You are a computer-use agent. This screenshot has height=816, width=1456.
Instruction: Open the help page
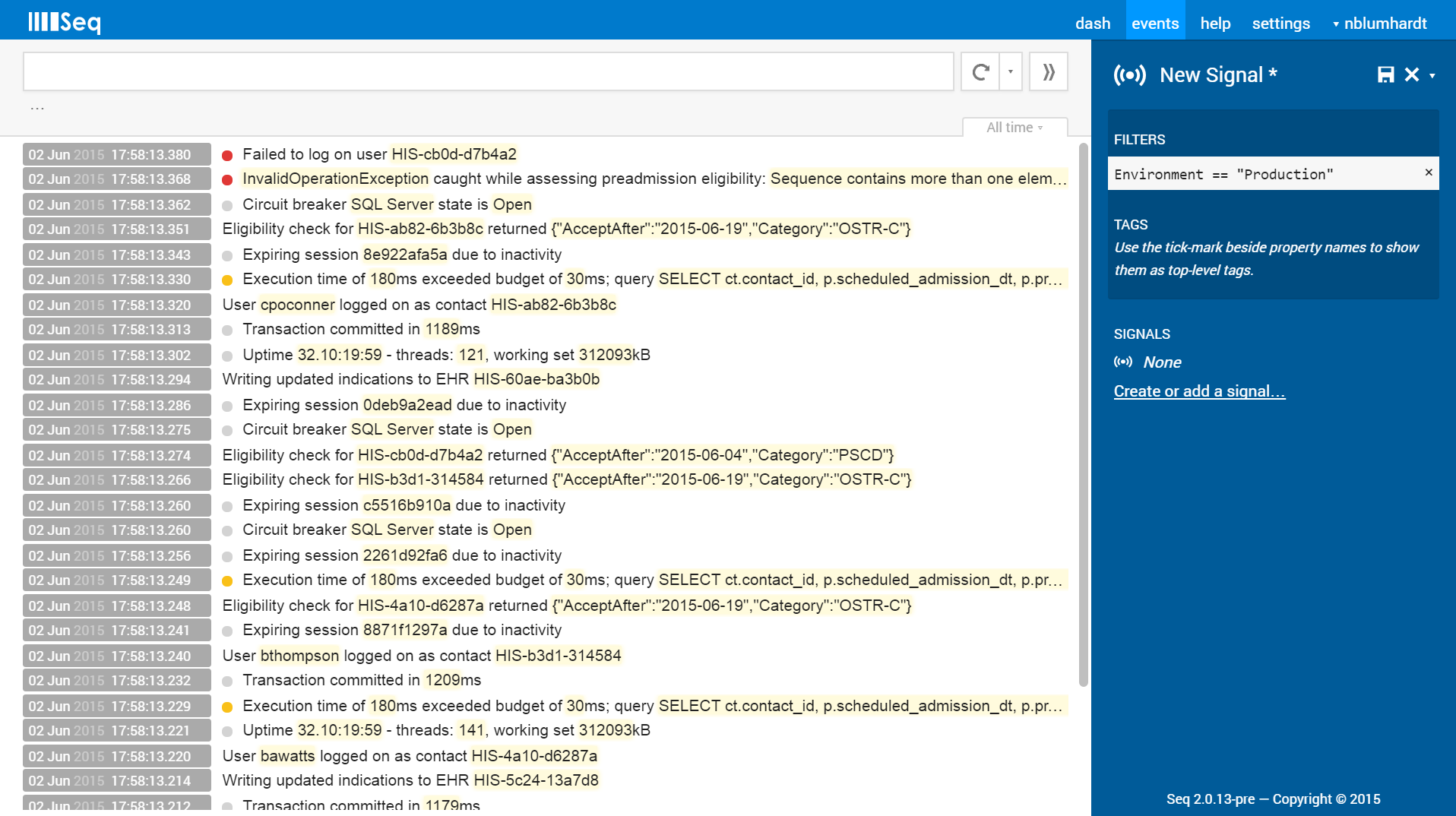pyautogui.click(x=1215, y=24)
